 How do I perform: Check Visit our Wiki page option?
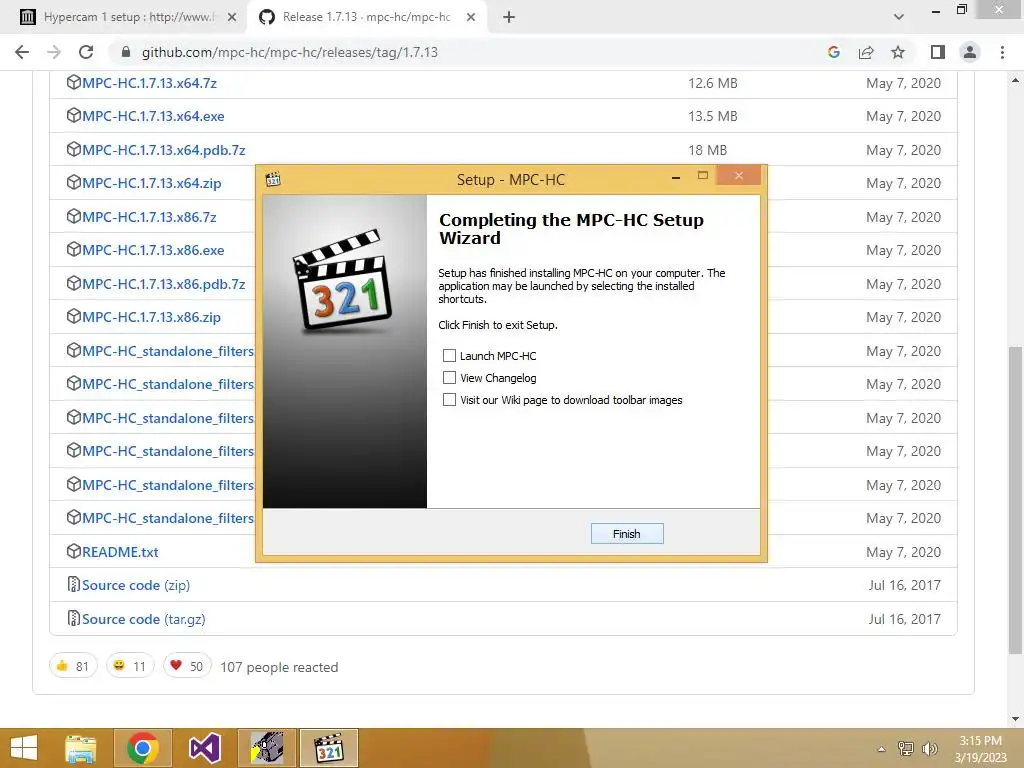pos(449,400)
